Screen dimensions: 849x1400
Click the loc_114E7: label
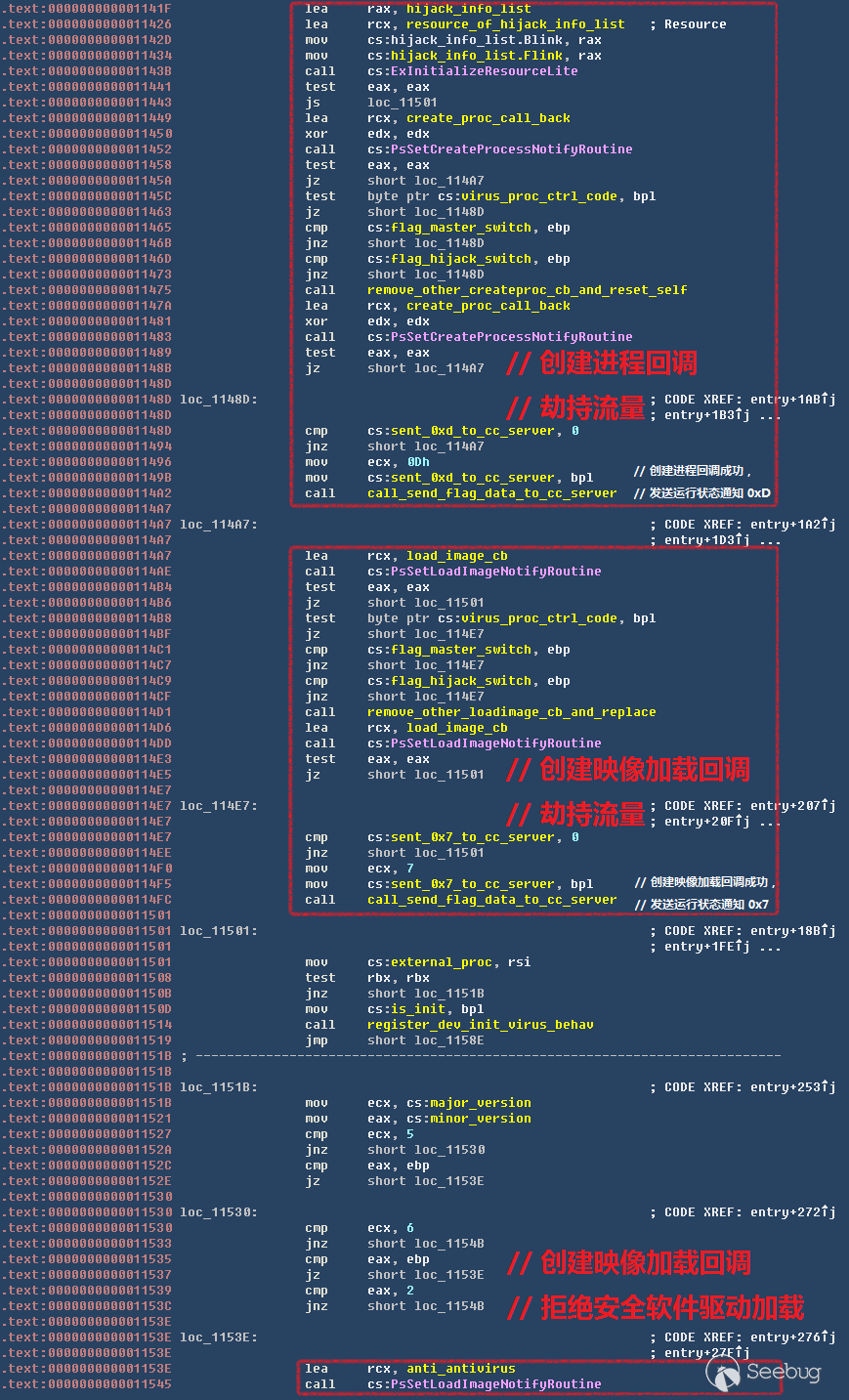[x=219, y=806]
